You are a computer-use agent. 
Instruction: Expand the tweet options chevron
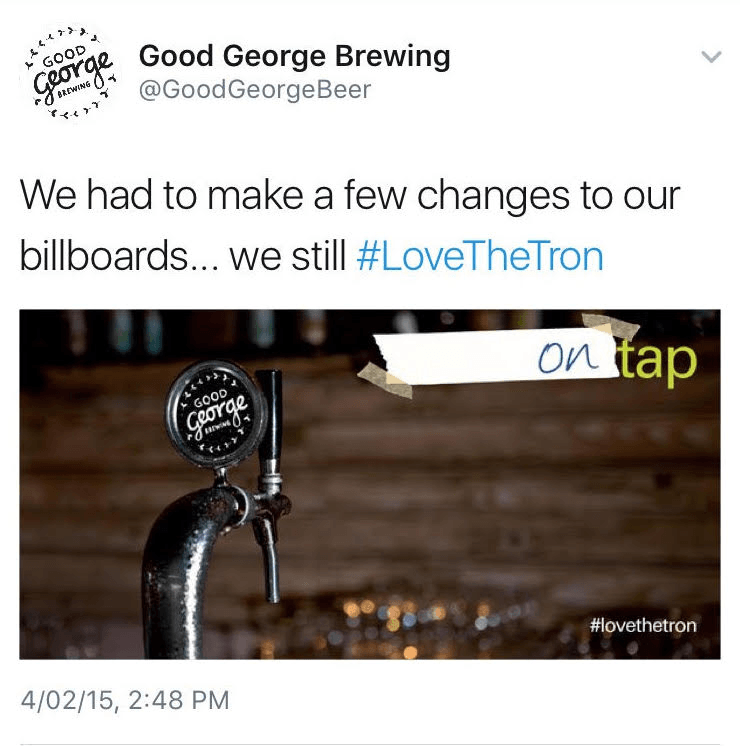(x=711, y=57)
